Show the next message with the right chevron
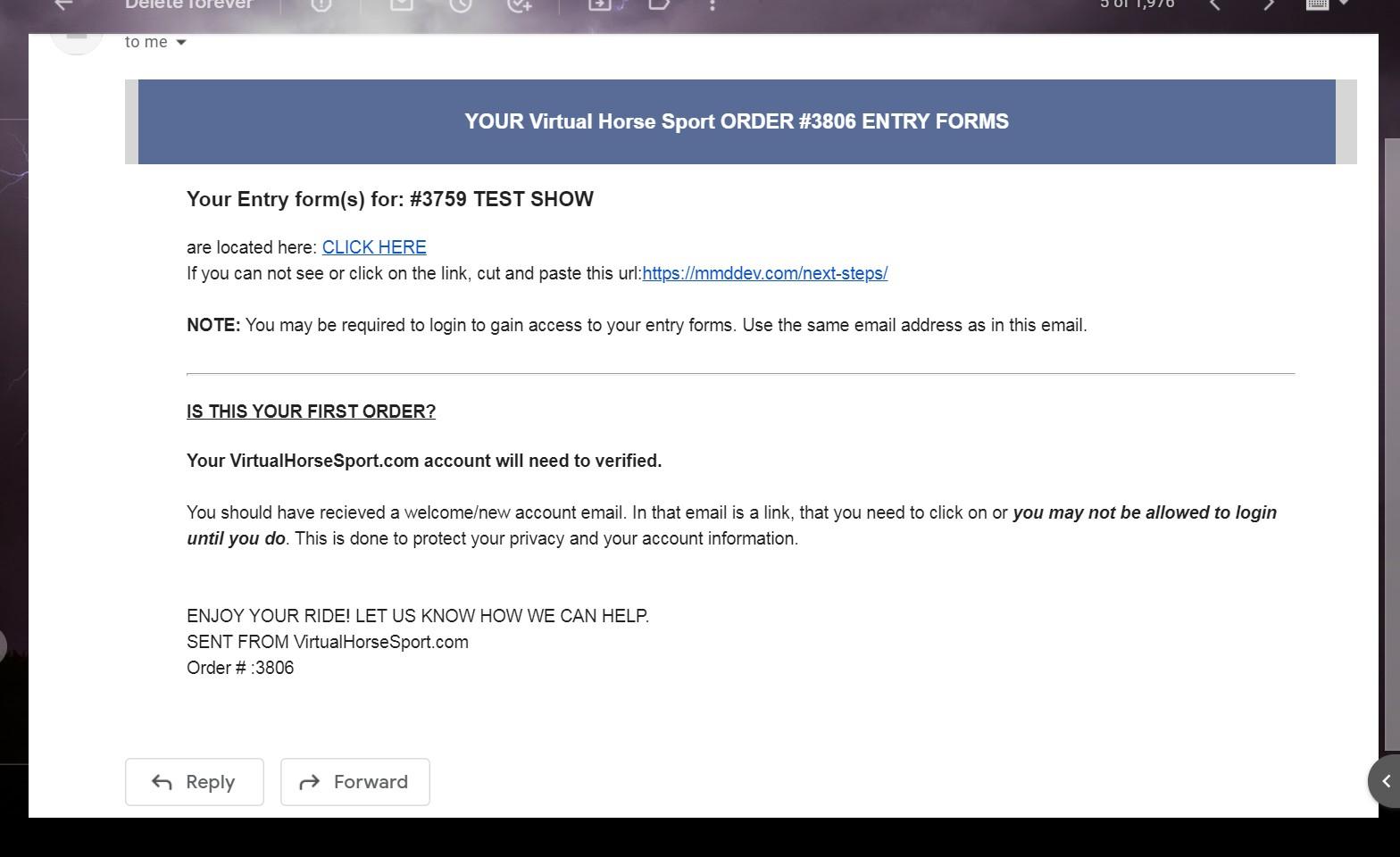 (1269, 4)
